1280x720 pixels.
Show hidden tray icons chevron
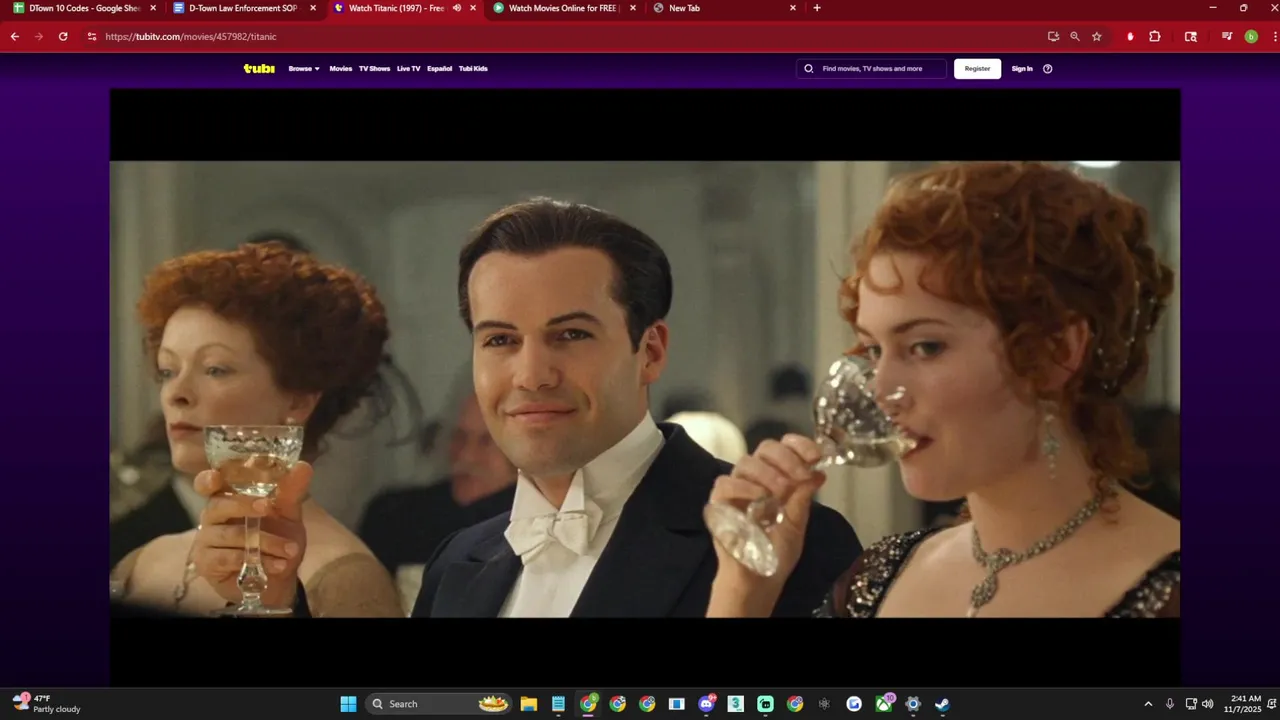pyautogui.click(x=1148, y=704)
